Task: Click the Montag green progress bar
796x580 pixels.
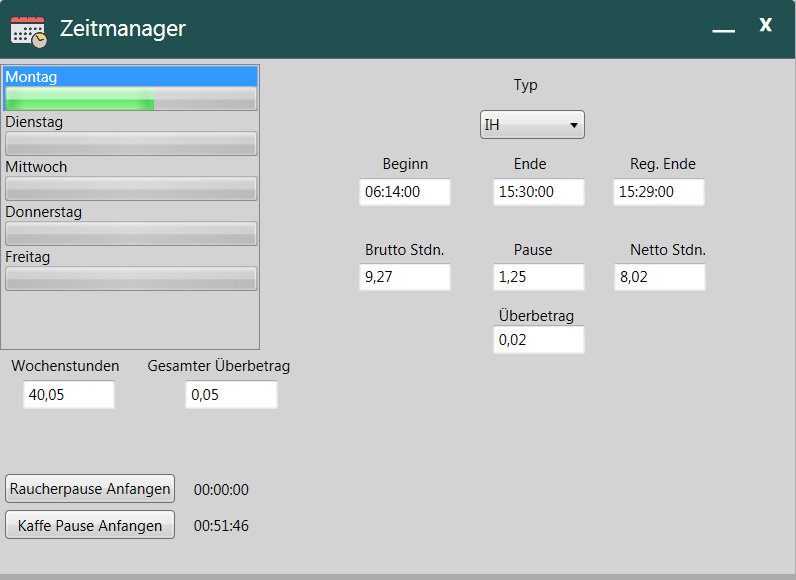Action: (131, 98)
